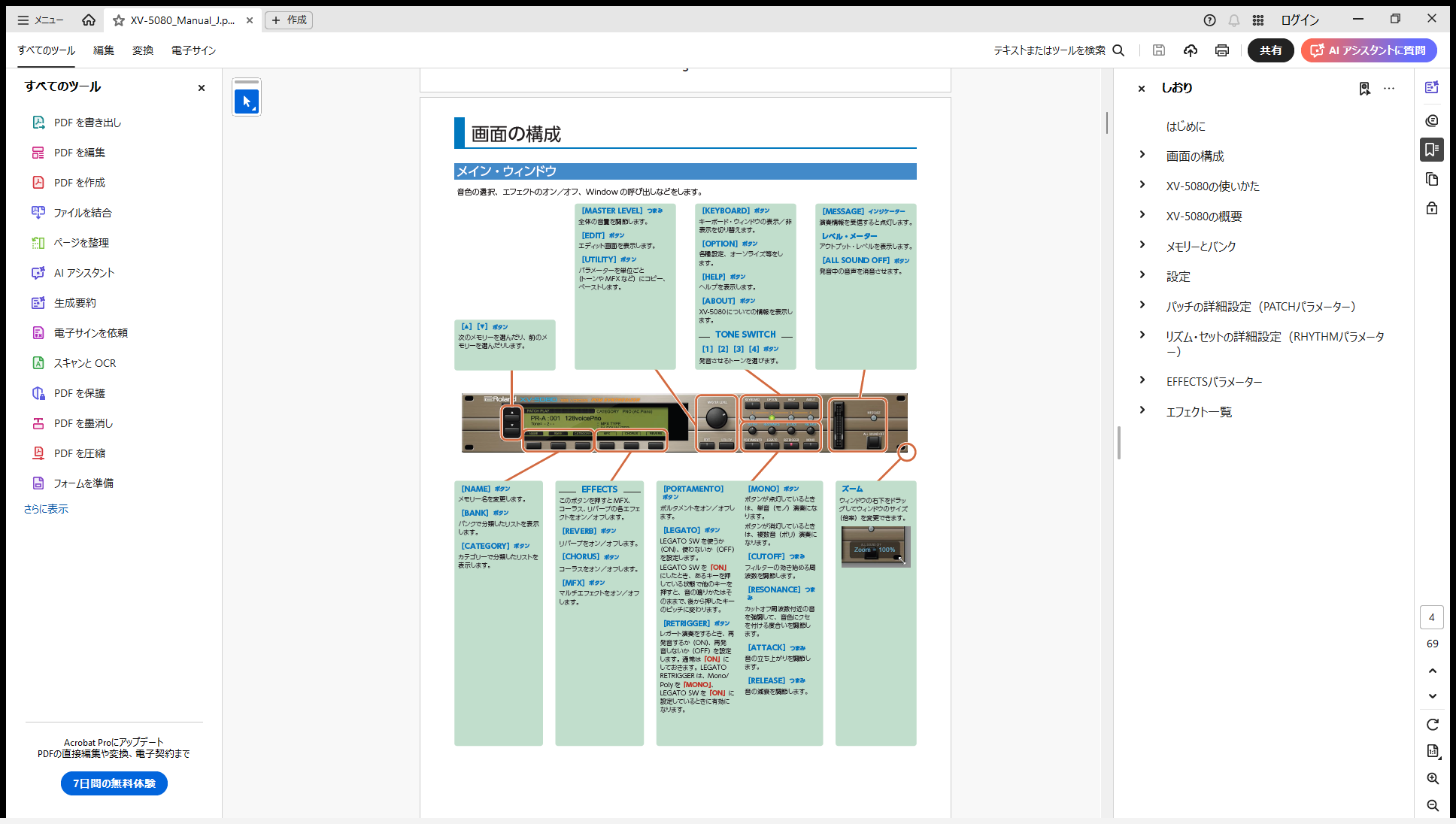This screenshot has height=824, width=1456.
Task: Click the print icon in top toolbar
Action: pyautogui.click(x=1221, y=50)
